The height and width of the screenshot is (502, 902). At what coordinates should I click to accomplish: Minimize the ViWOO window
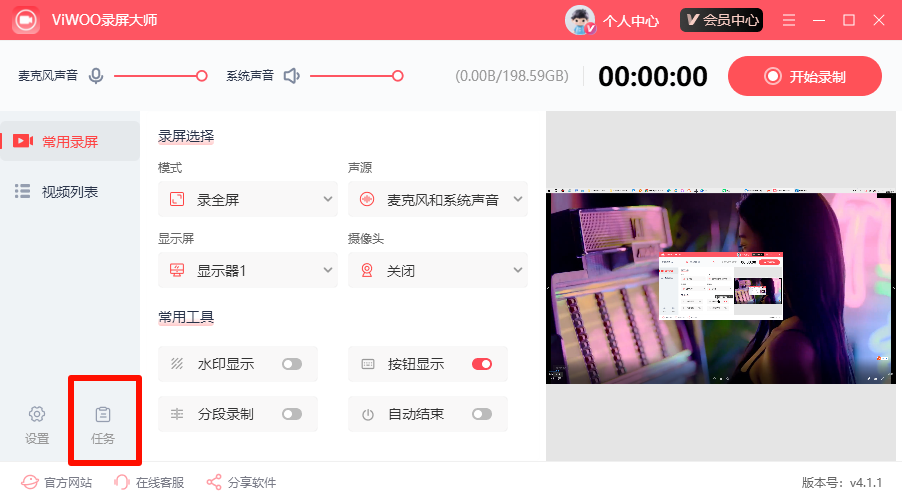819,20
